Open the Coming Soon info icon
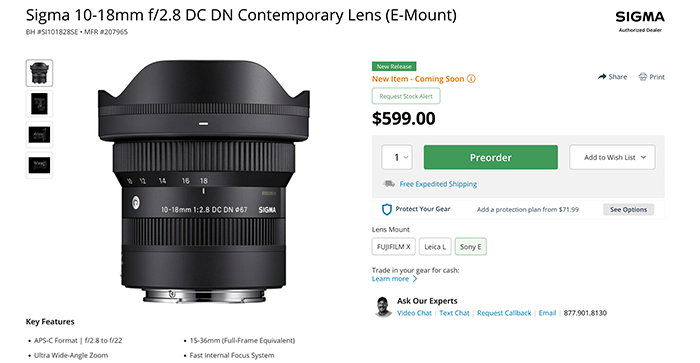The width and height of the screenshot is (700, 363). pos(471,79)
